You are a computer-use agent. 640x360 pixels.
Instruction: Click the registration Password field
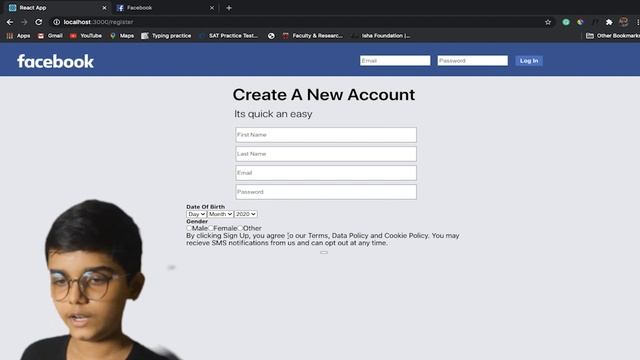point(326,192)
